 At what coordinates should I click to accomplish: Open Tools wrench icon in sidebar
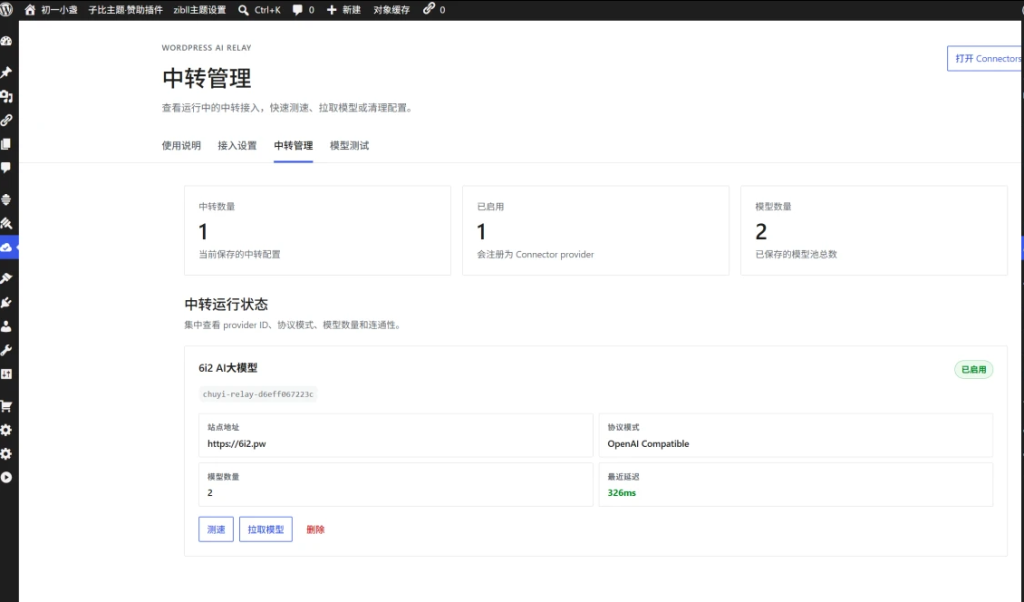7,351
